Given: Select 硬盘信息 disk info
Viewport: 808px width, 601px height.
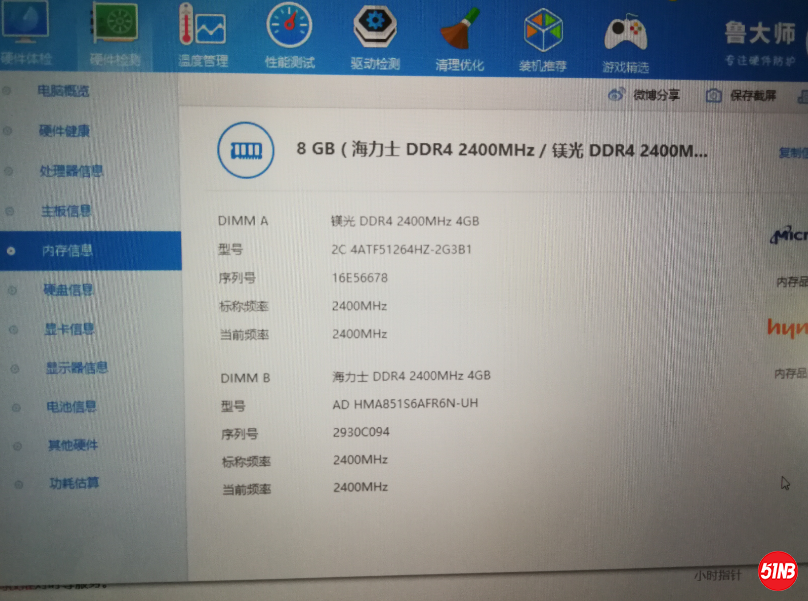Looking at the screenshot, I should pos(68,290).
